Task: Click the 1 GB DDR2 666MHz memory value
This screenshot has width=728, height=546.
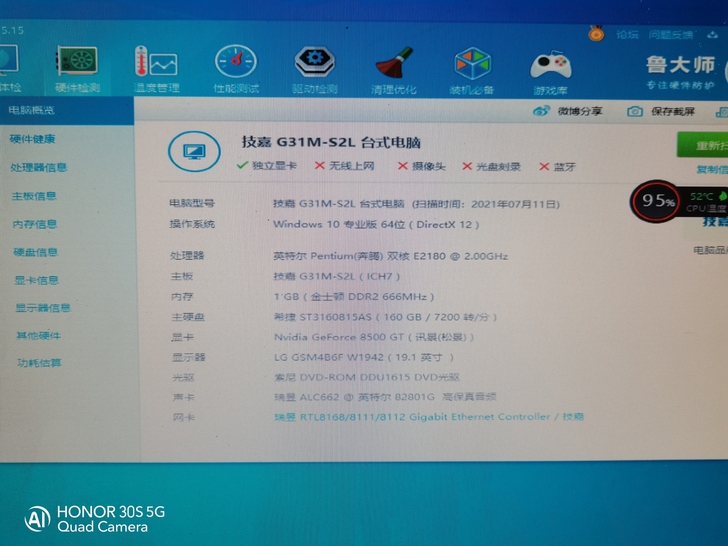Action: click(x=354, y=296)
